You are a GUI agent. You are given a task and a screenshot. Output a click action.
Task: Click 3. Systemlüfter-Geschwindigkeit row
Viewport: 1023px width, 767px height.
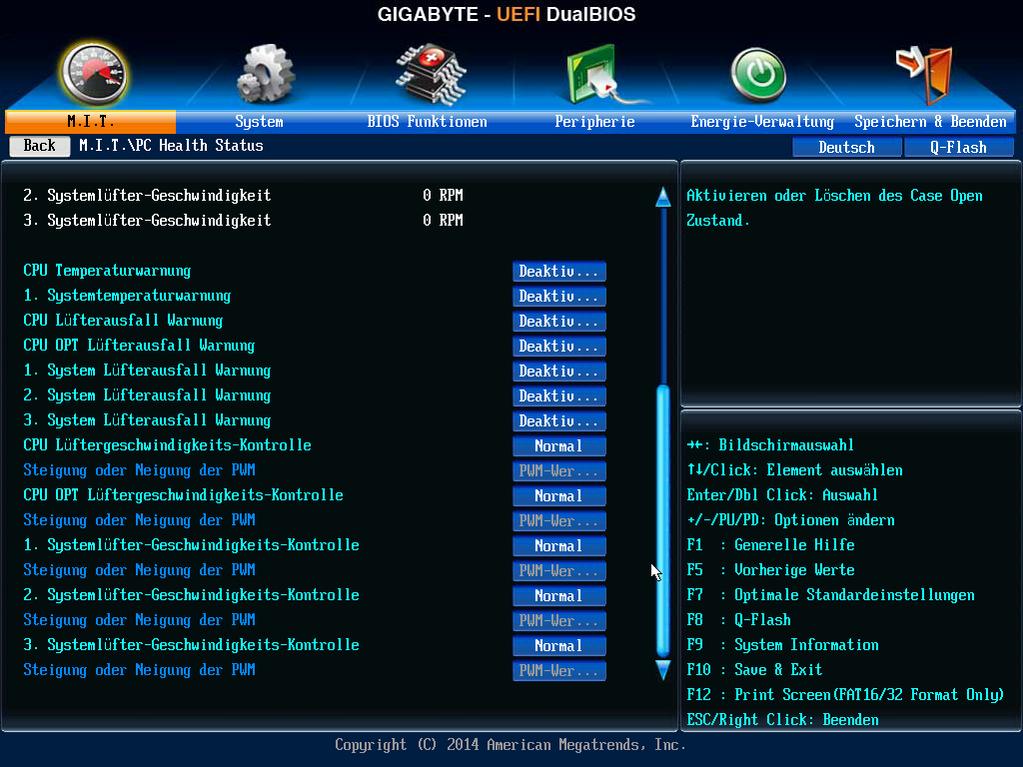(243, 220)
